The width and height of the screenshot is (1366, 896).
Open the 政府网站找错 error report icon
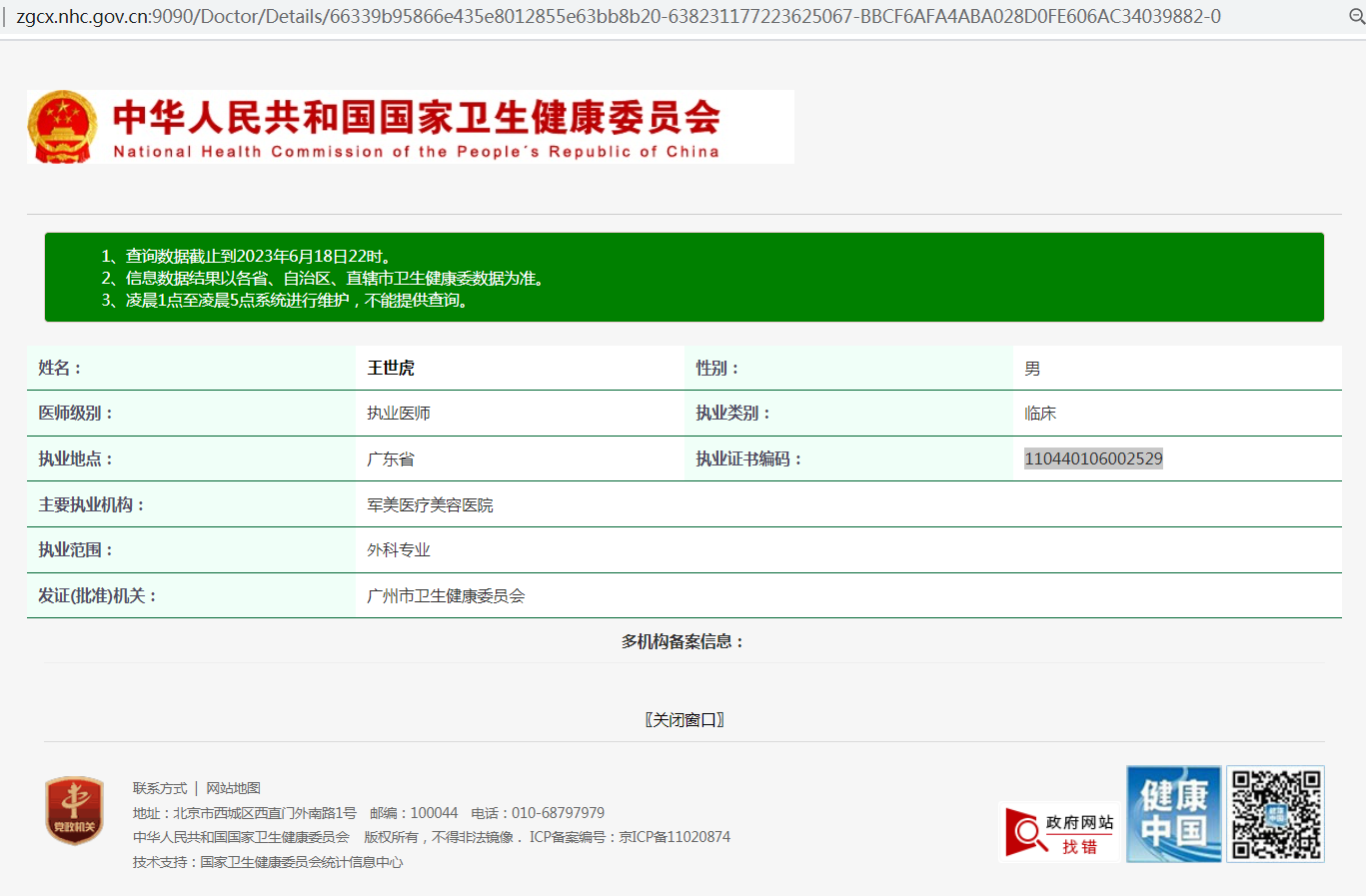1061,832
